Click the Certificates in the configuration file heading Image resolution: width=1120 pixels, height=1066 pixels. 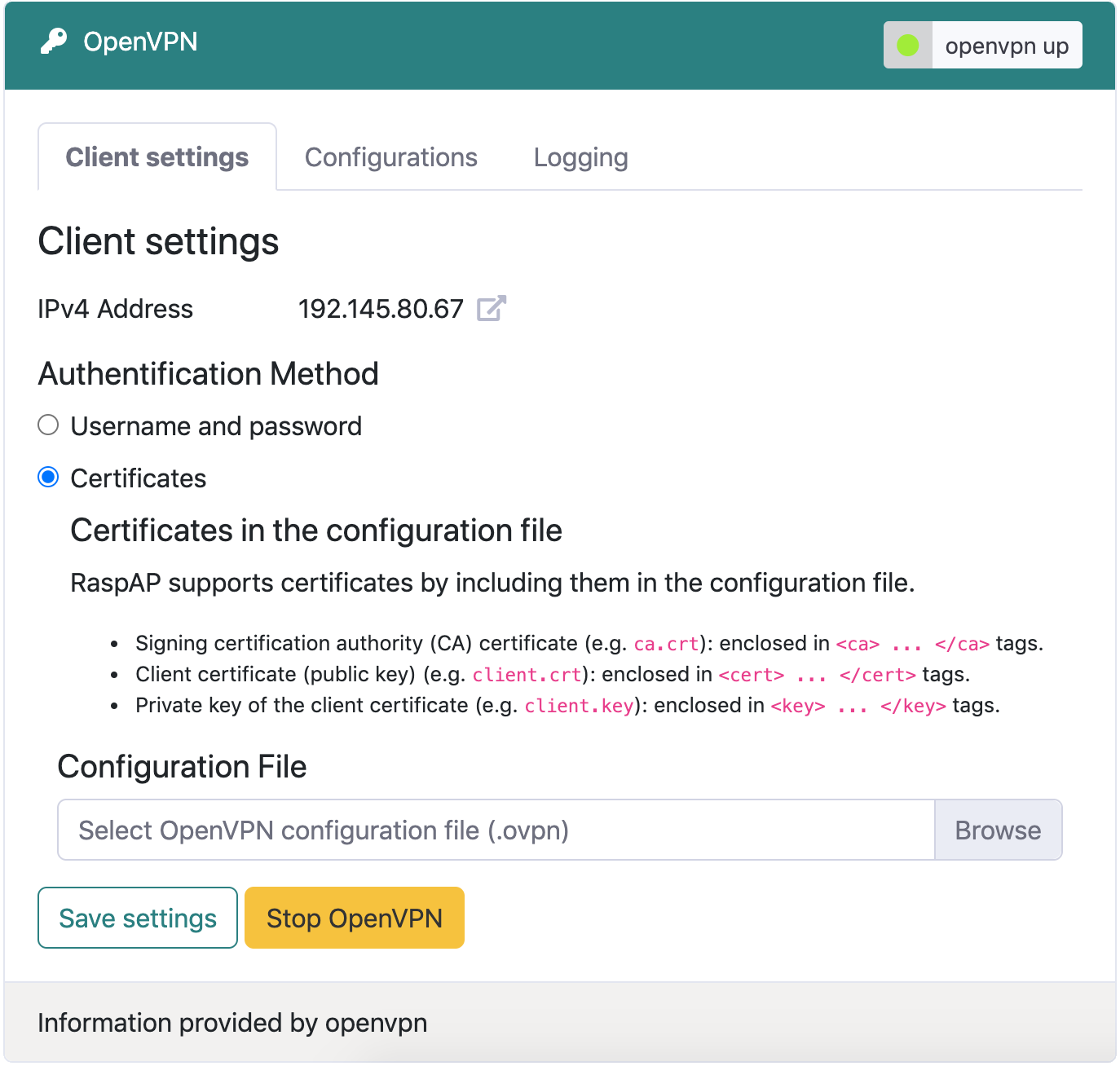tap(316, 531)
